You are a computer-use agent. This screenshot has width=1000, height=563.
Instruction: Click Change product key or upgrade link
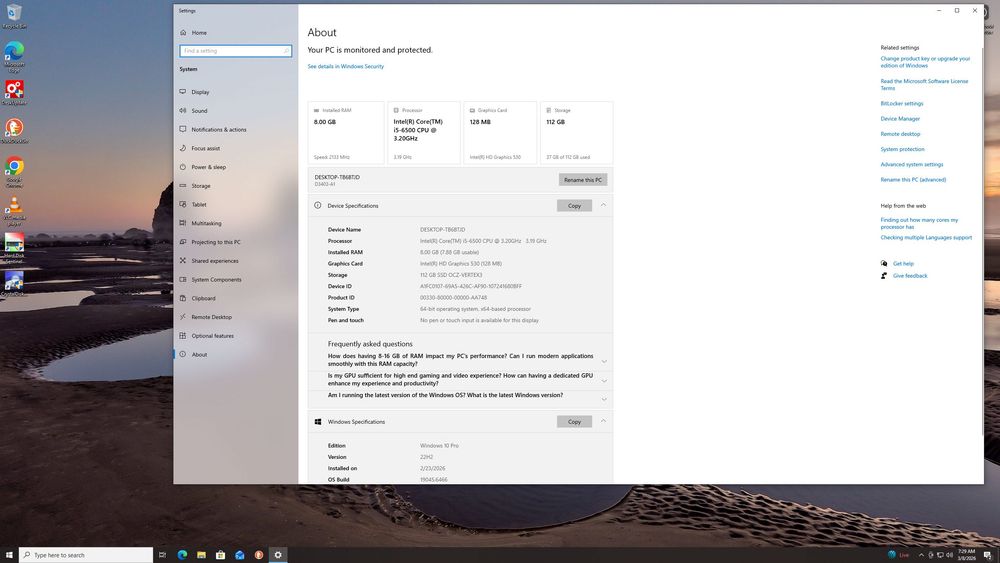click(925, 62)
